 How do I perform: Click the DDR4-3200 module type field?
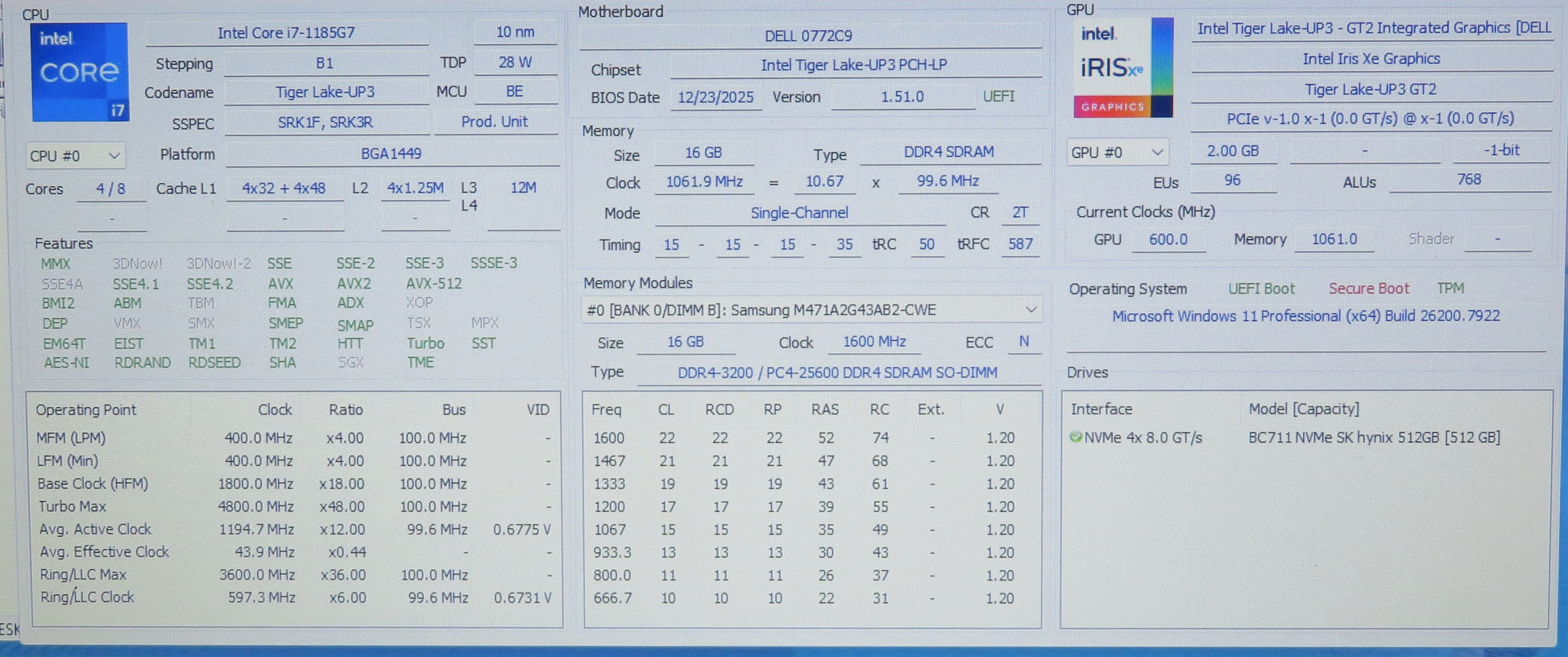pos(837,372)
